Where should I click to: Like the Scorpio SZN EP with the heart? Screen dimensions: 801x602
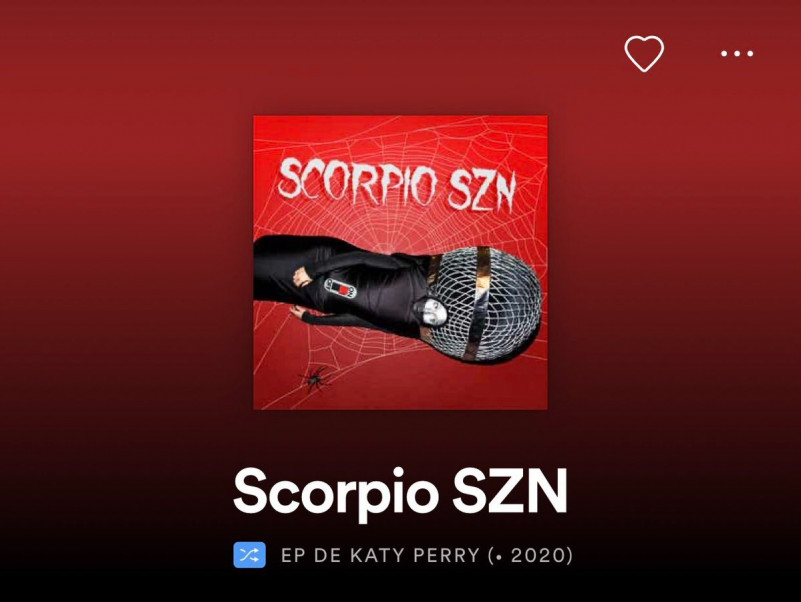pos(644,53)
